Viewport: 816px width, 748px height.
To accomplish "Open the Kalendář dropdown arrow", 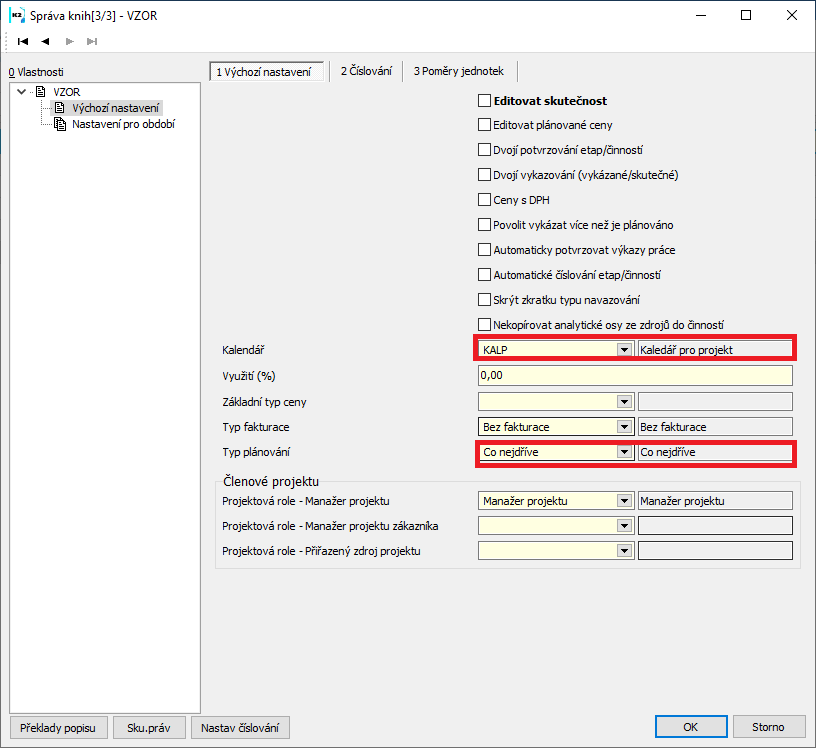I will 624,350.
